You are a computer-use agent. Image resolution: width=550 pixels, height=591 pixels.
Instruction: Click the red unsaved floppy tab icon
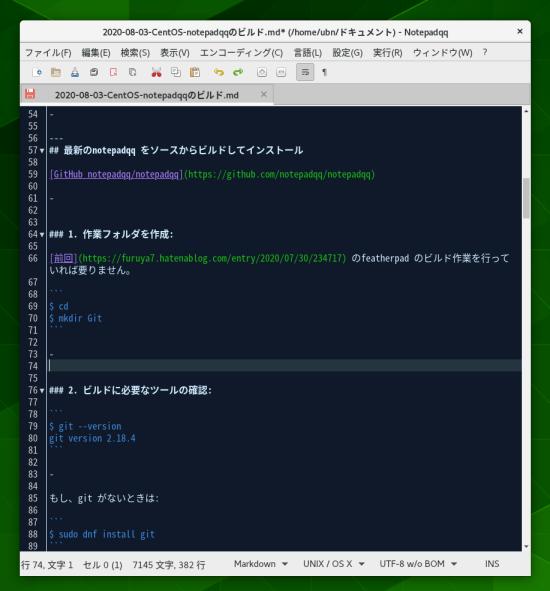point(30,94)
